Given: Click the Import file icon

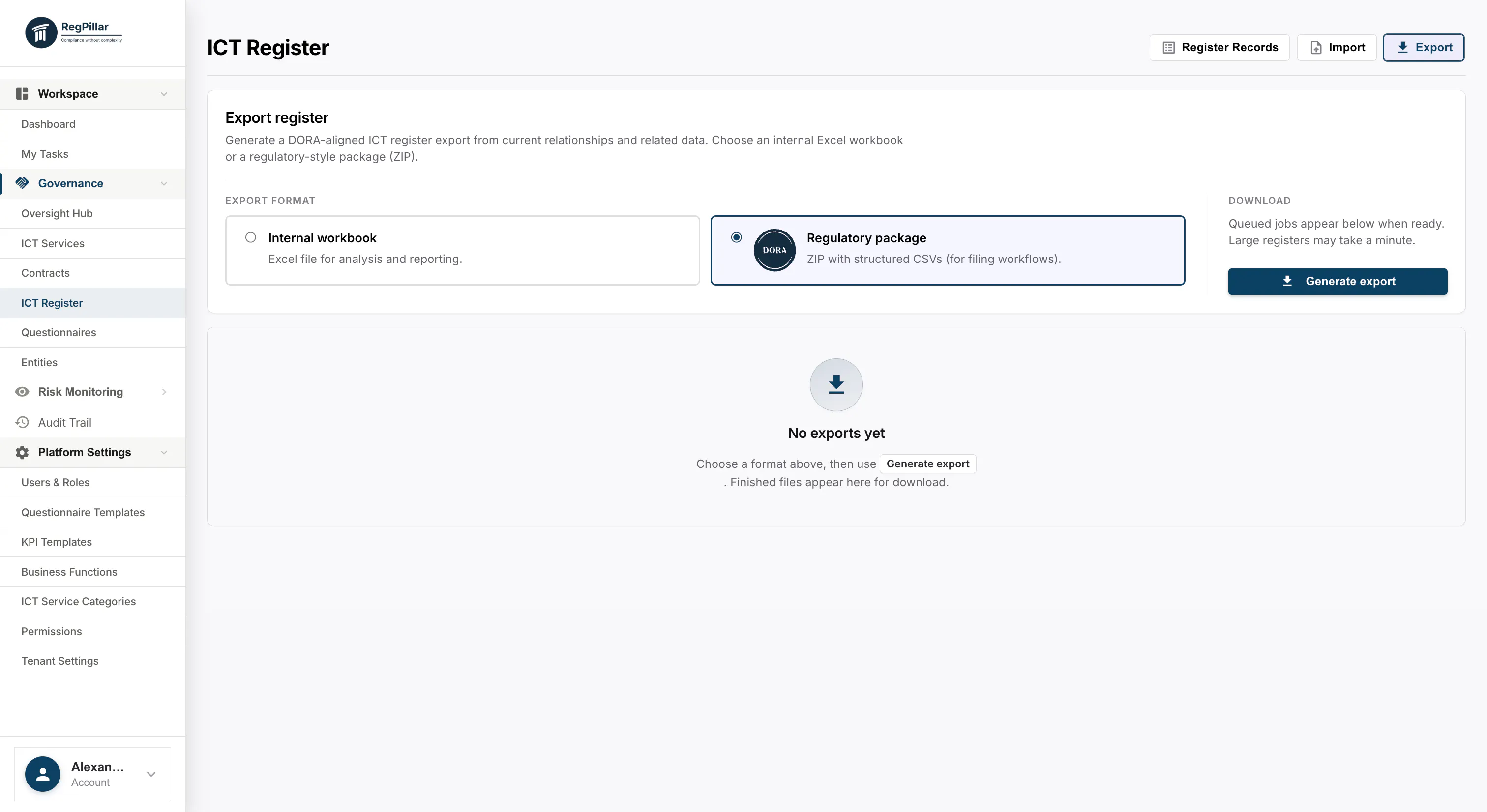Looking at the screenshot, I should pos(1316,47).
